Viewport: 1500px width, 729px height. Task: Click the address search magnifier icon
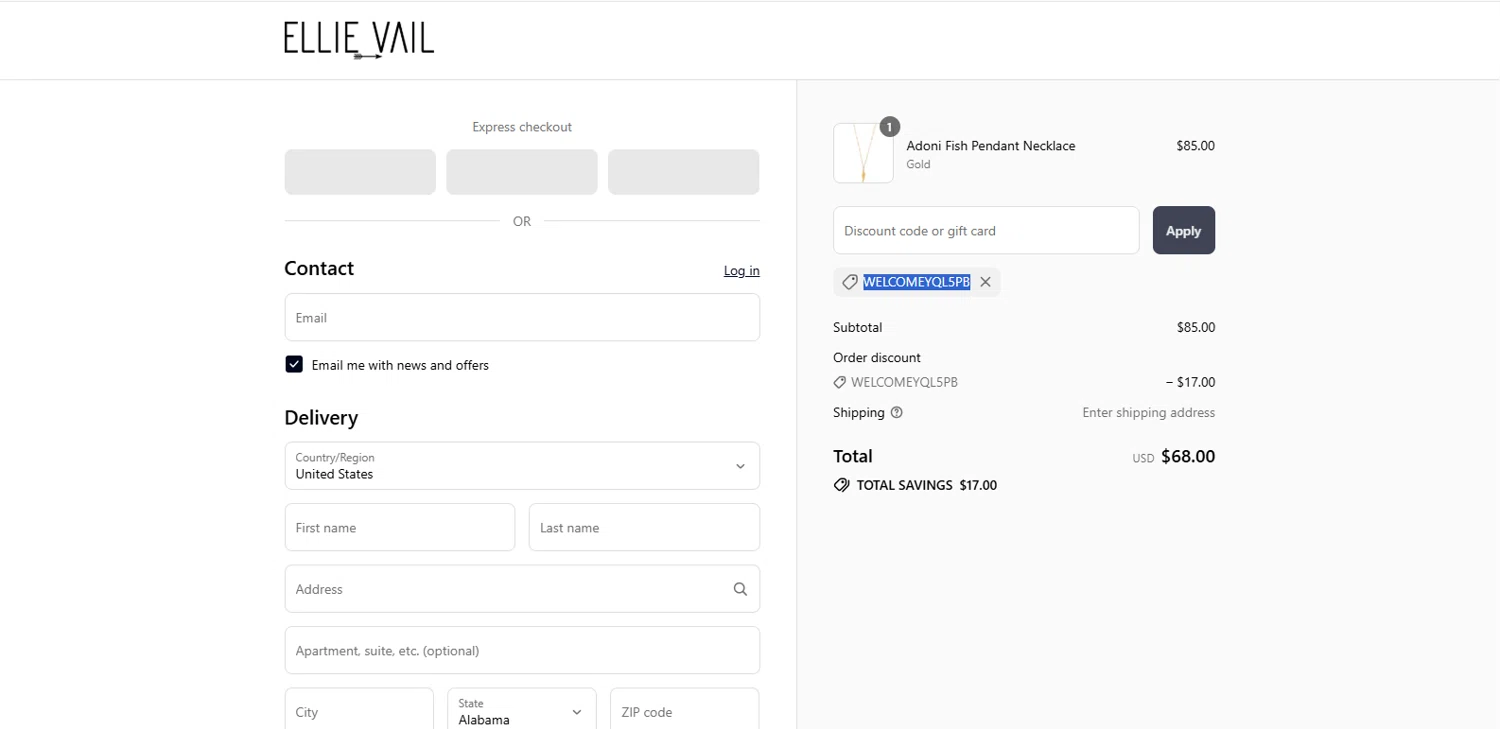tap(740, 589)
